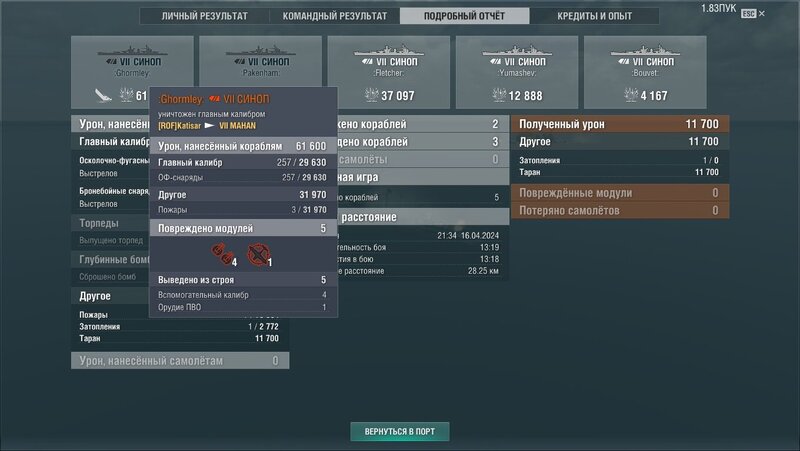Click the Yumashev ship silhouette icon
This screenshot has height=451, width=800.
point(517,50)
